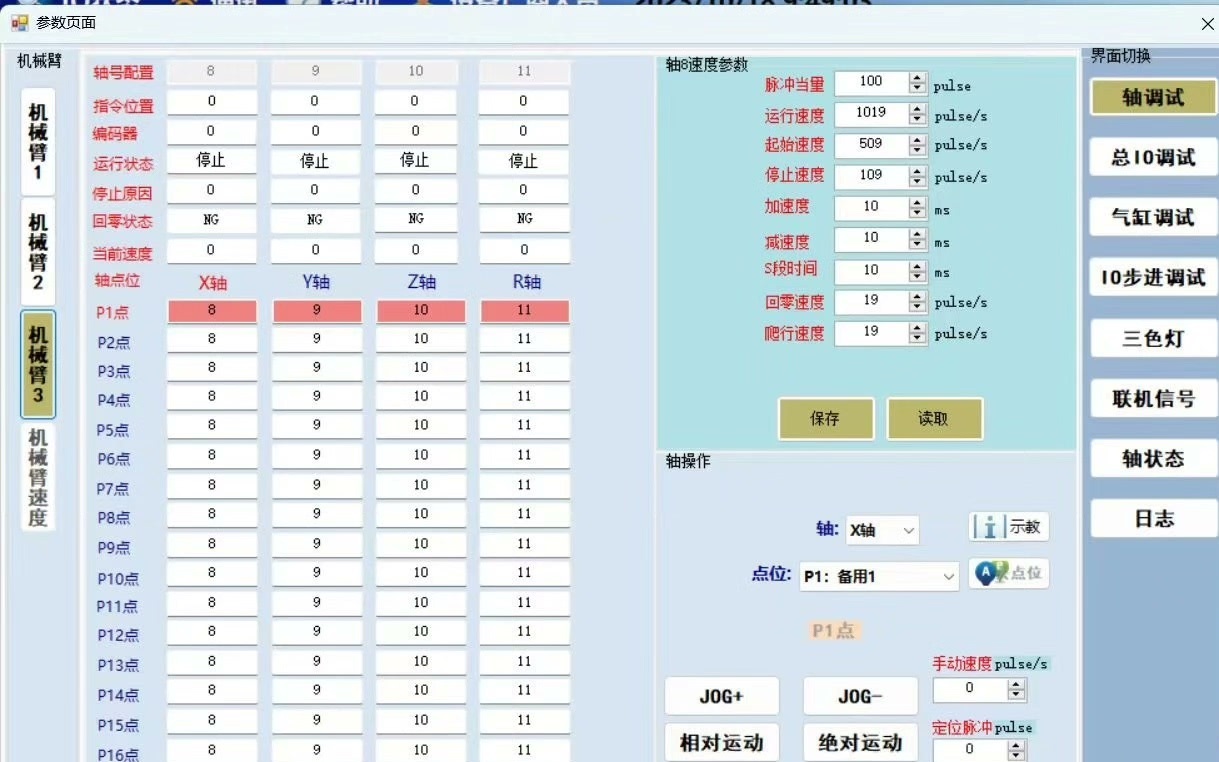
Task: Adjust 定位脉冲 spinner arrows
Action: [1017, 749]
